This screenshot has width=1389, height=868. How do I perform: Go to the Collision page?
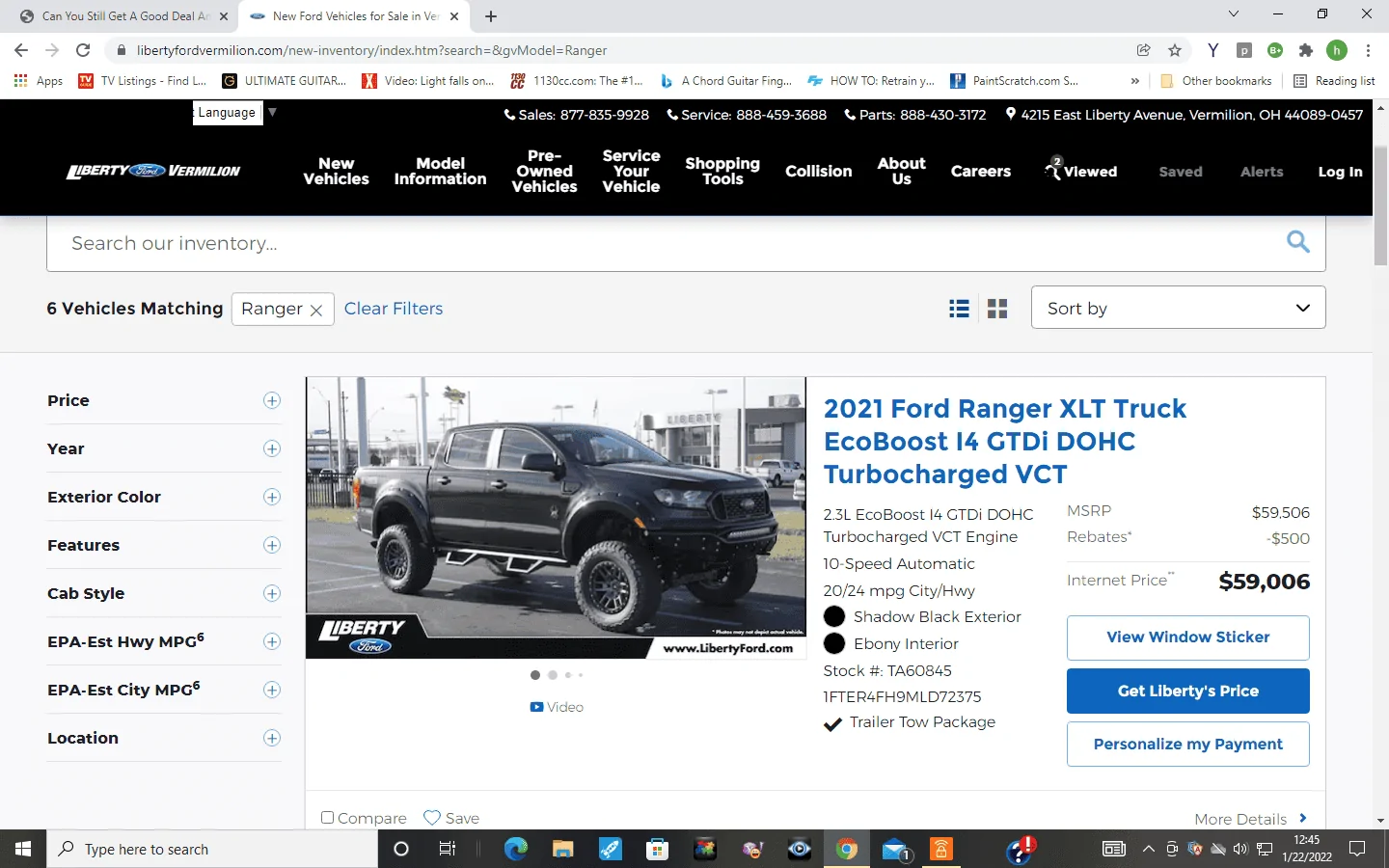point(818,171)
